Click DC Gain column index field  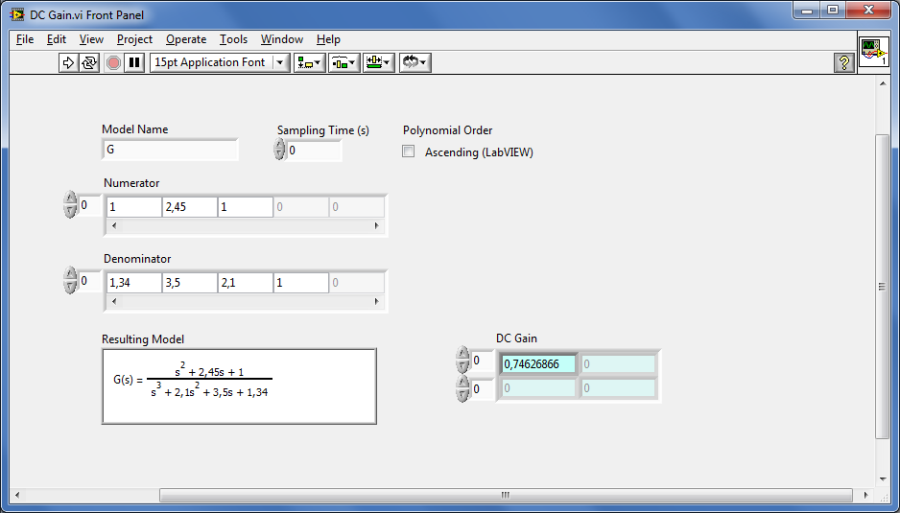pyautogui.click(x=483, y=389)
